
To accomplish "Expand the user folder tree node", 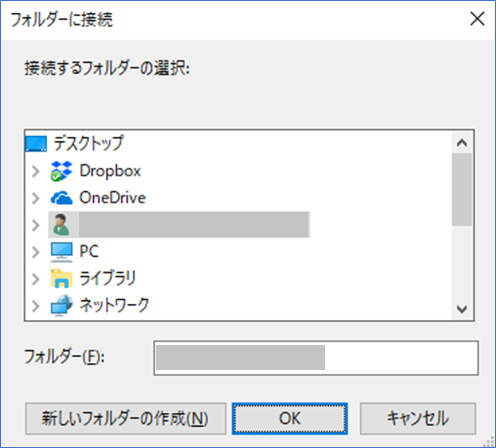I will (36, 225).
